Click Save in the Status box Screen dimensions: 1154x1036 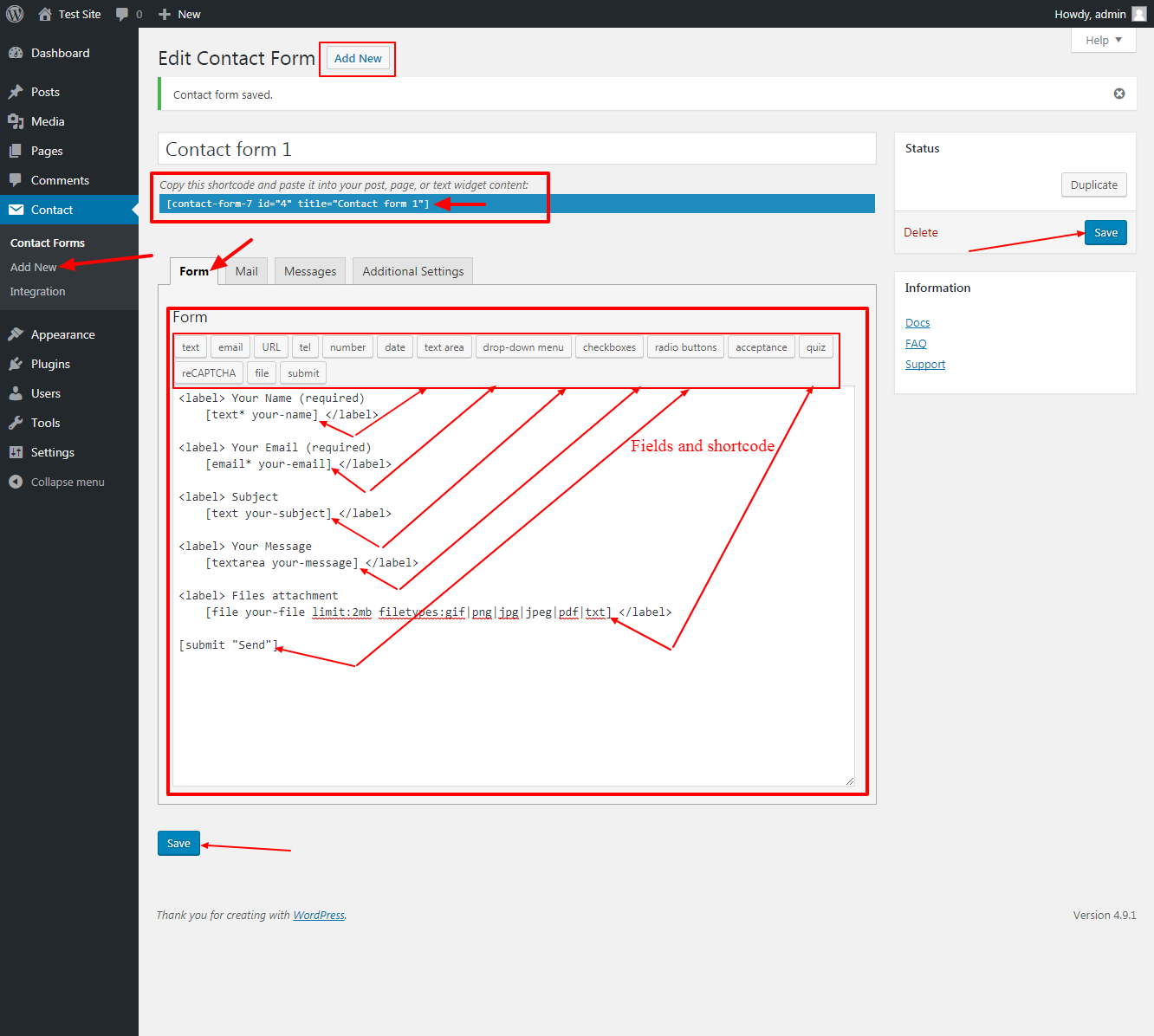(x=1105, y=232)
